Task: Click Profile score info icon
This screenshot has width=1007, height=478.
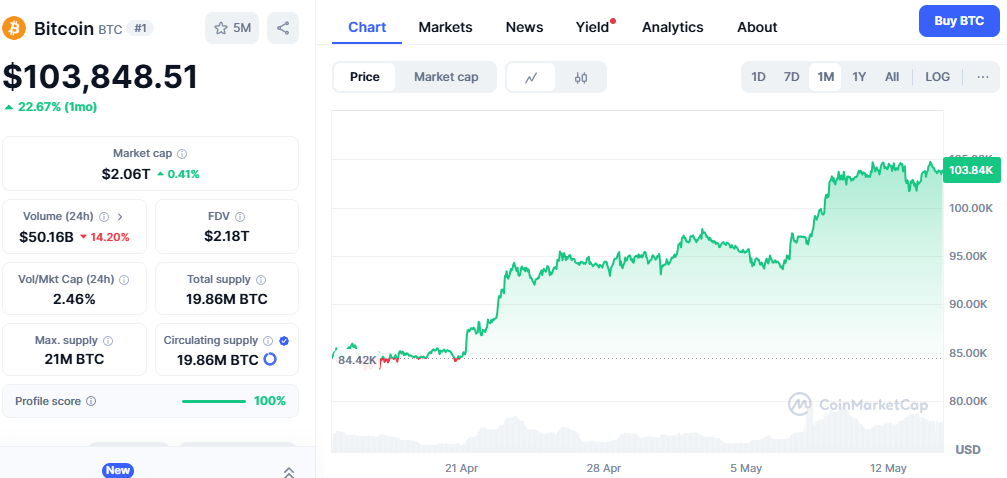Action: (91, 402)
